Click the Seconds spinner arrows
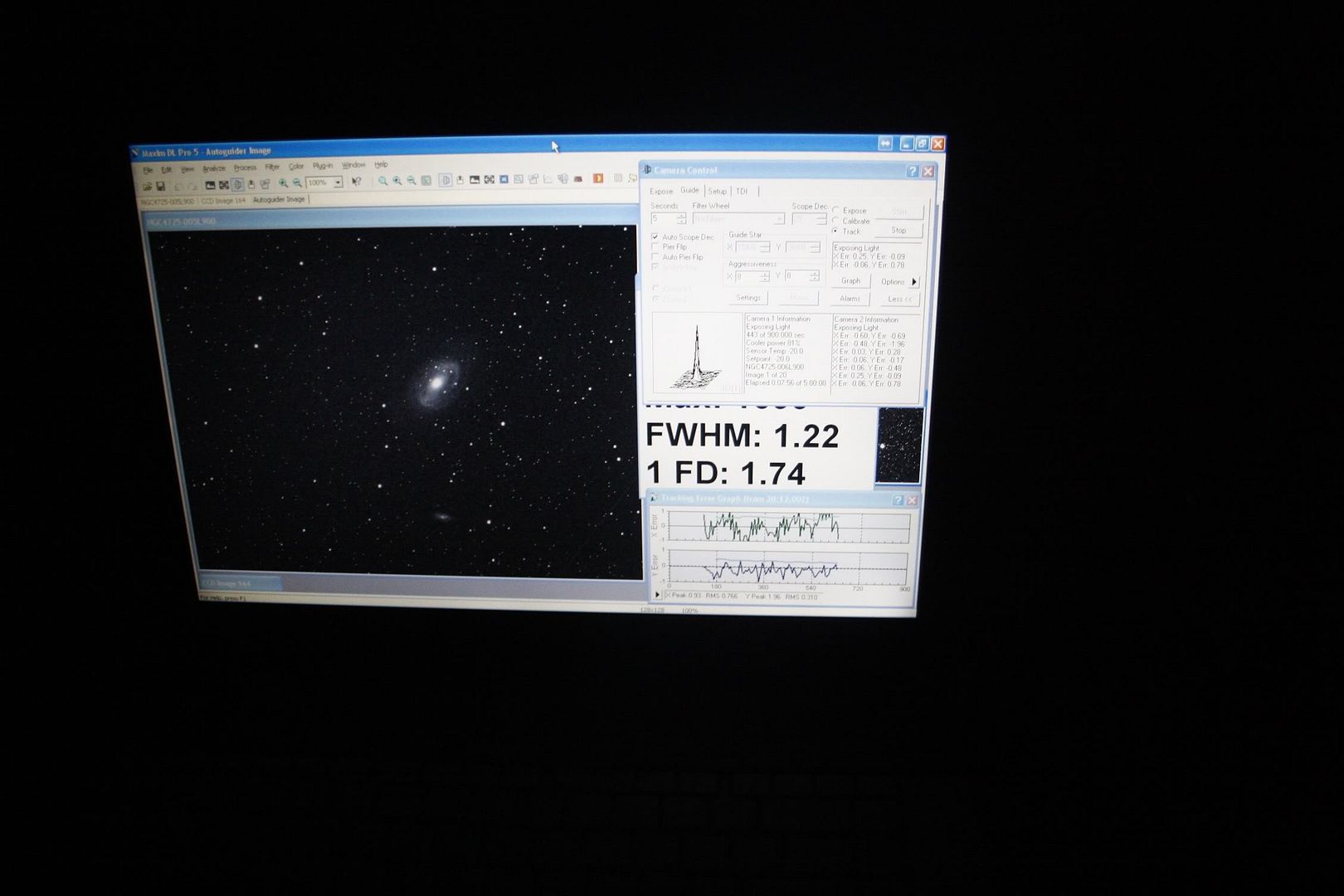Screen dimensions: 1344x896 pyautogui.click(x=681, y=219)
